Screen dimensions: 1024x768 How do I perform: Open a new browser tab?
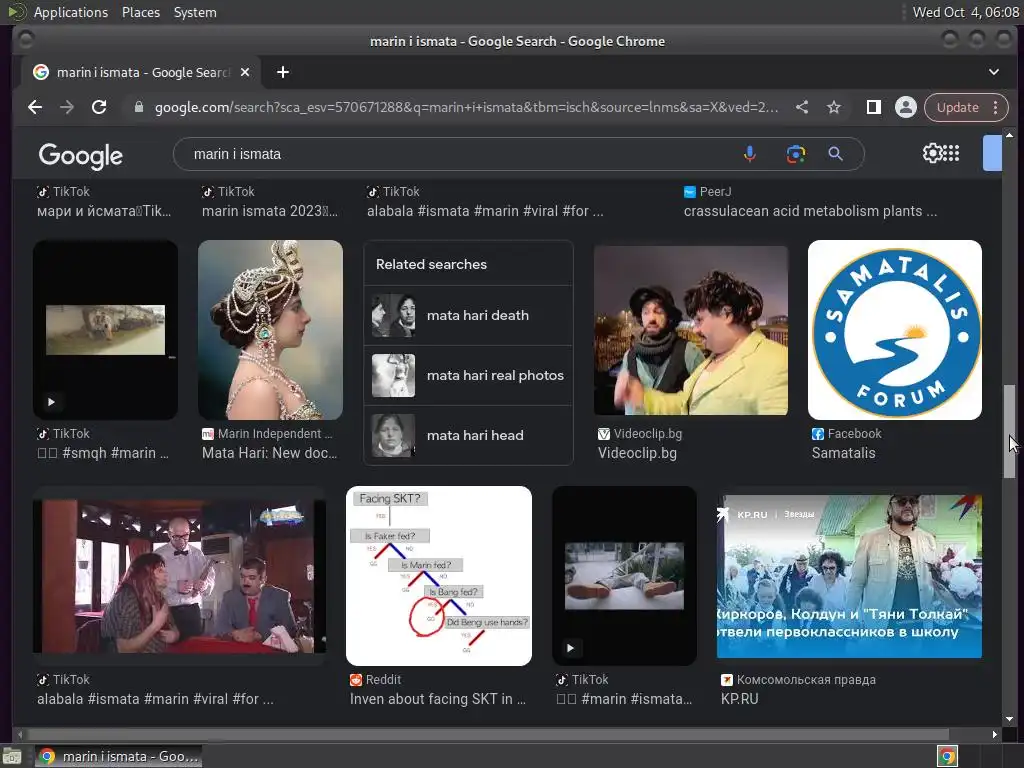pos(283,72)
